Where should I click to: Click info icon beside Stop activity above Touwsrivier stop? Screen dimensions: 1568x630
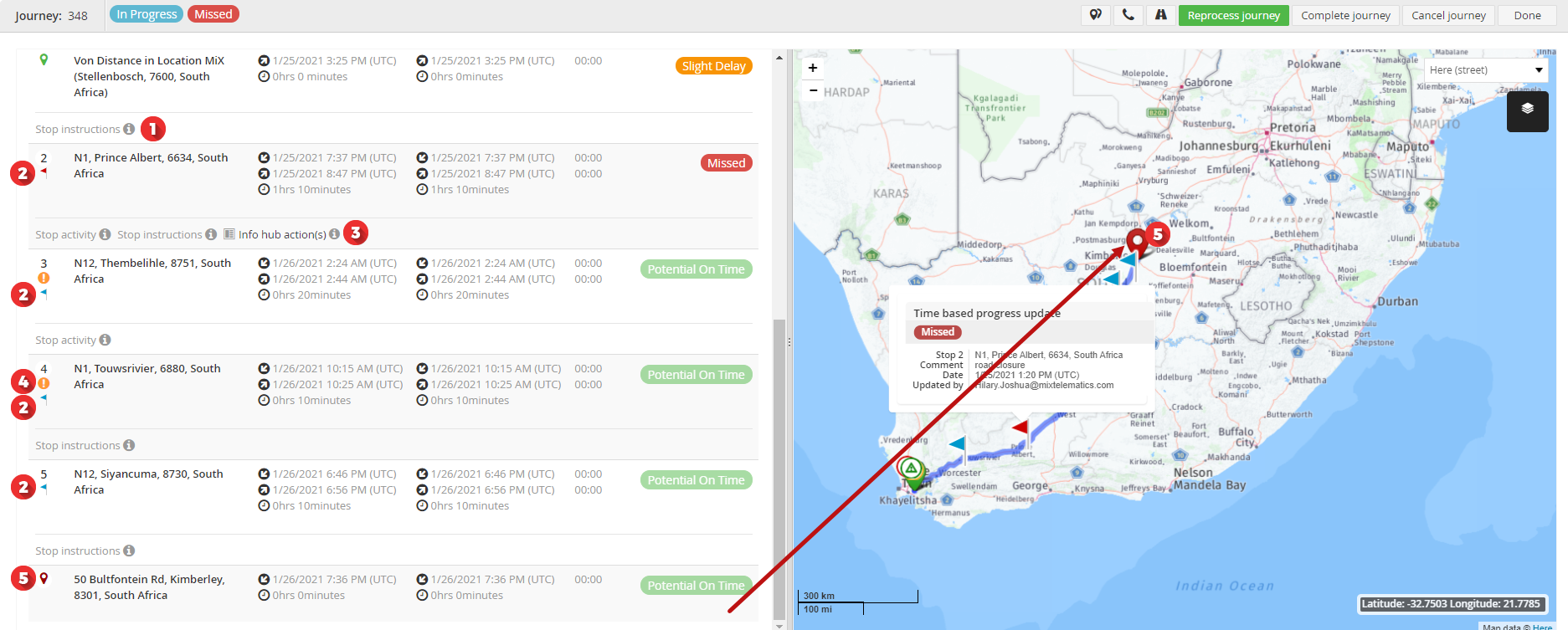(105, 340)
